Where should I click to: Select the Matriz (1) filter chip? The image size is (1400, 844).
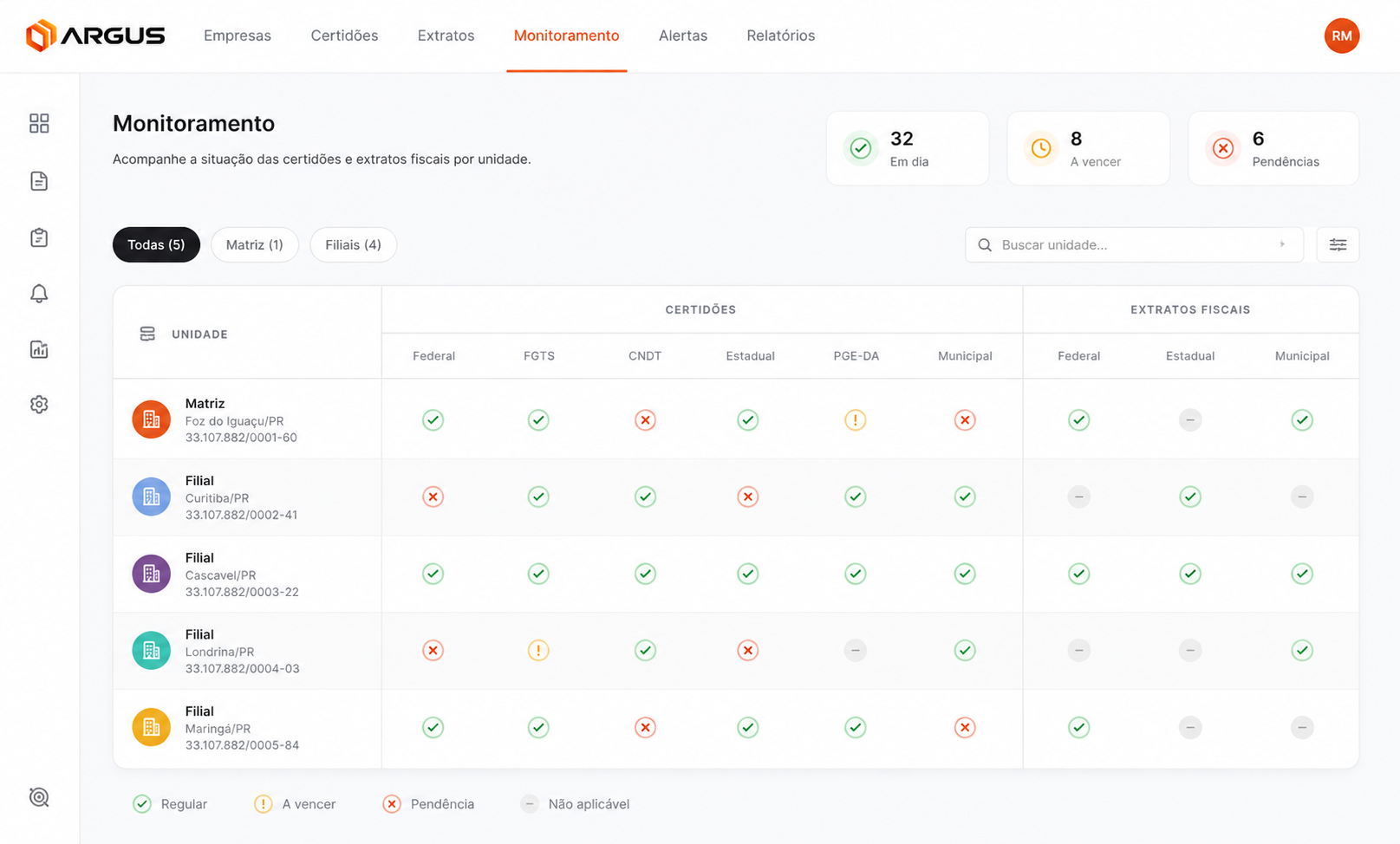255,244
